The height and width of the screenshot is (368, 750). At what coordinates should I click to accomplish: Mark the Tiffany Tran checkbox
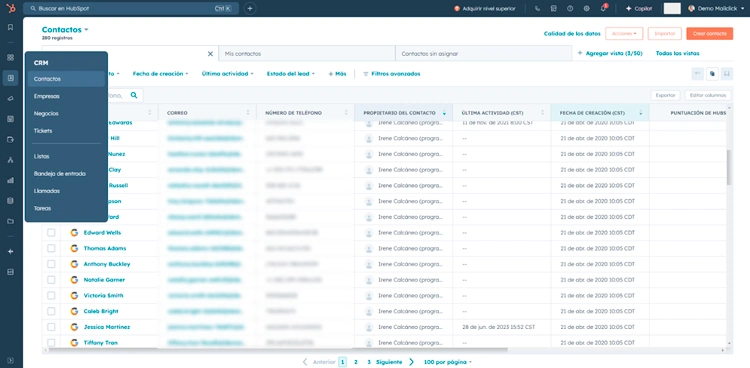[51, 343]
